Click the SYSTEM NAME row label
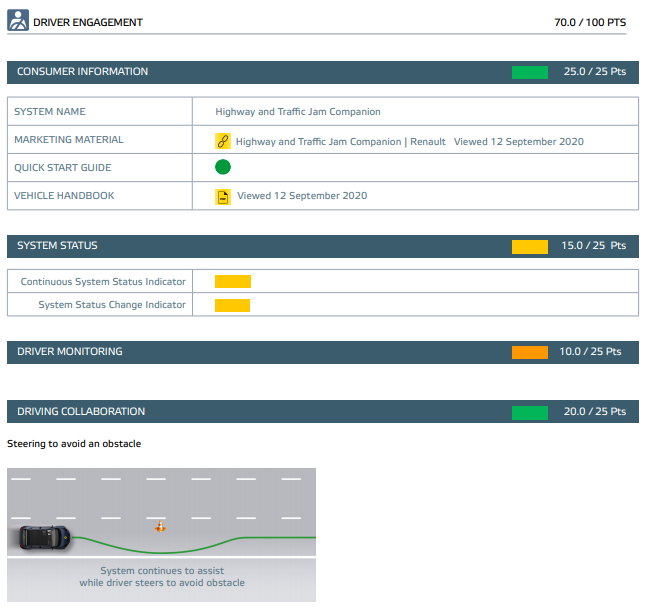 pyautogui.click(x=50, y=111)
